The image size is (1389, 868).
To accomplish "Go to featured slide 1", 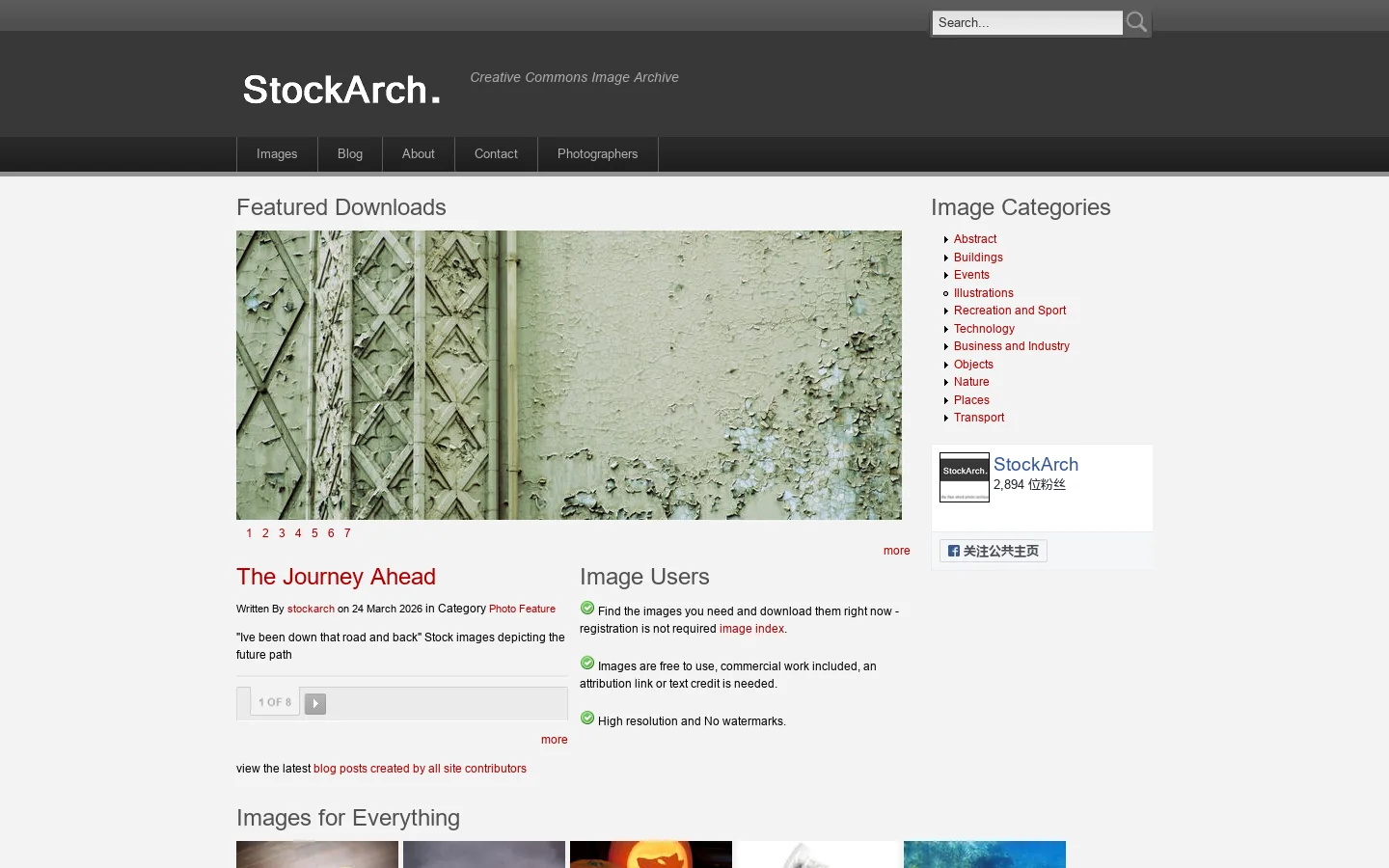I will (249, 533).
